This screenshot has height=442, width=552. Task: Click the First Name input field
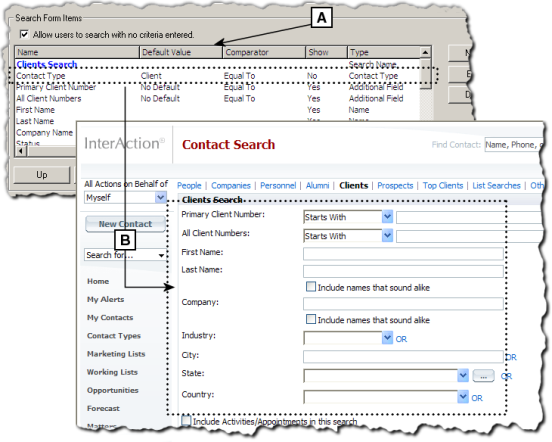403,254
